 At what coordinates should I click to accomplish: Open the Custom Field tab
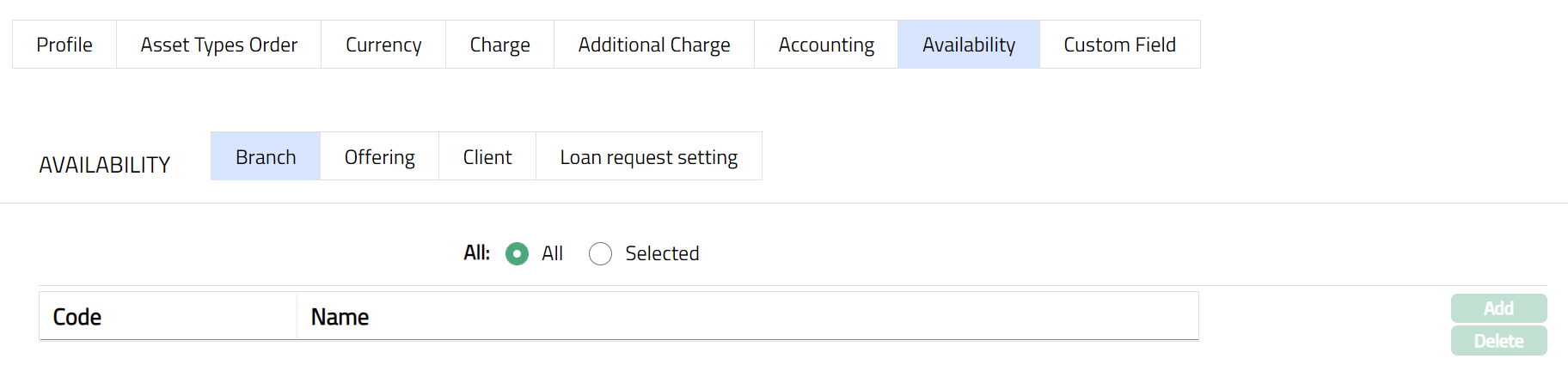tap(1119, 45)
